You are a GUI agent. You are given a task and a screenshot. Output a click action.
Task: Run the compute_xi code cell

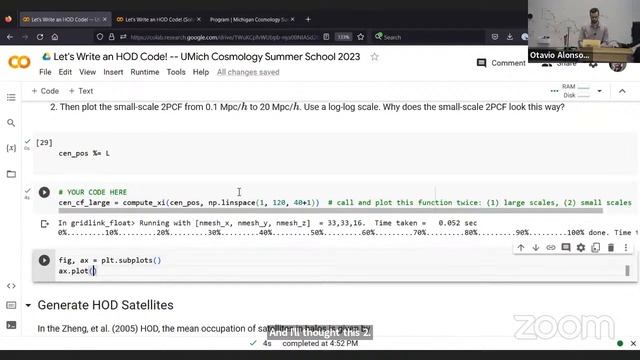[44, 192]
